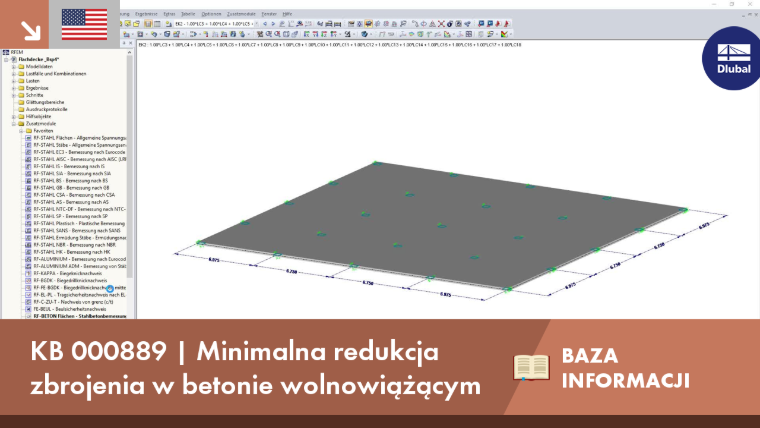The width and height of the screenshot is (760, 428).
Task: Collapse the Zusatzmodule folder
Action: pos(14,124)
